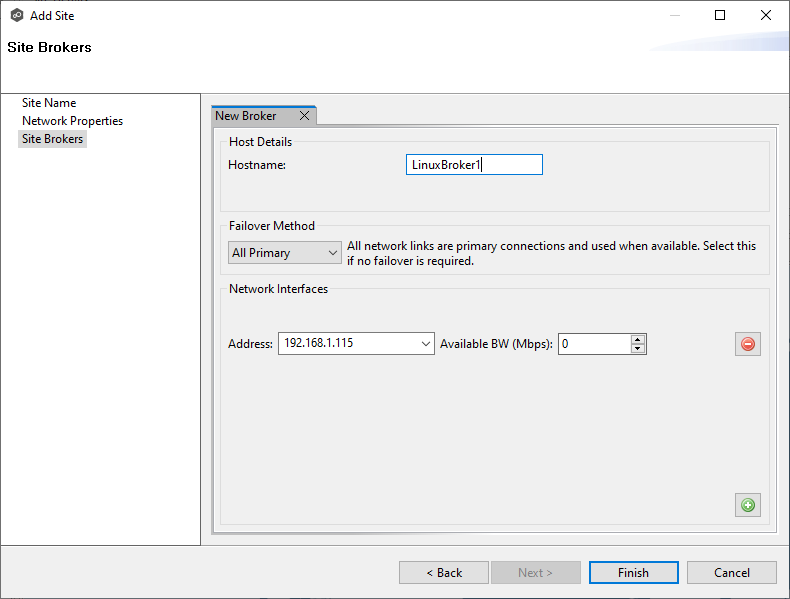The image size is (790, 599).
Task: Click into the Hostname text field
Action: pyautogui.click(x=474, y=165)
